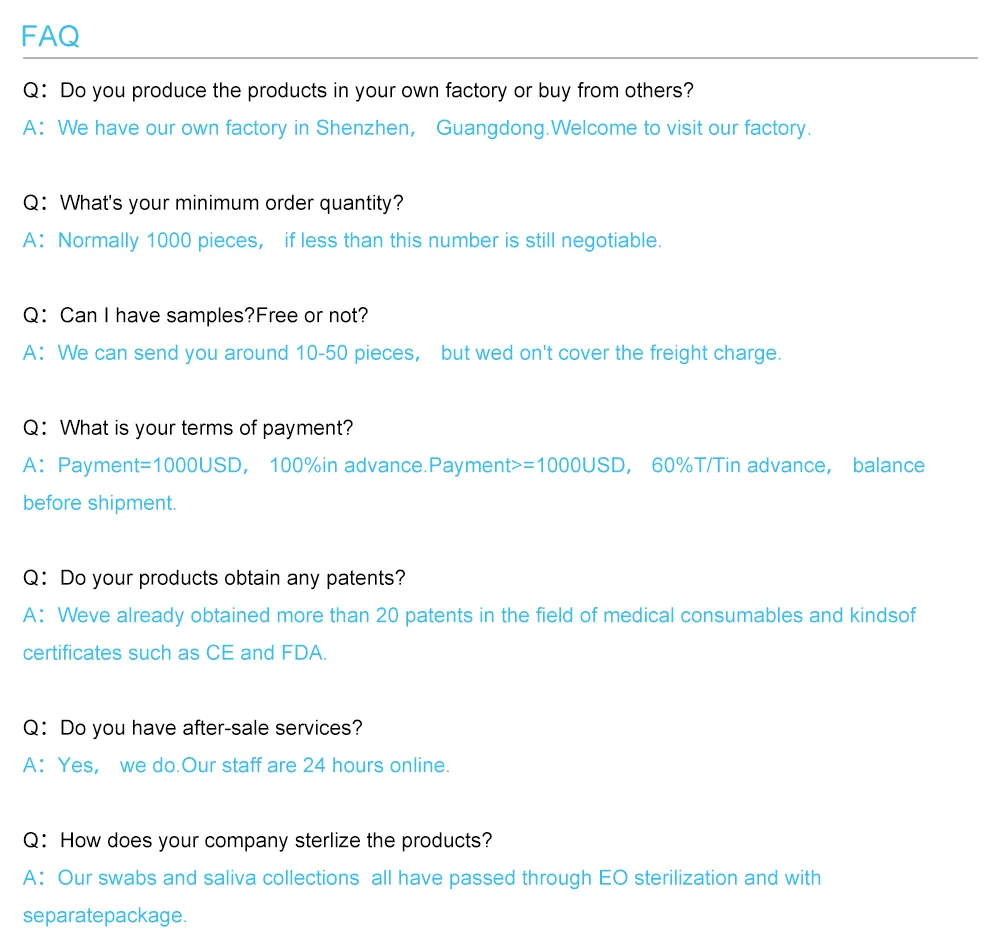The width and height of the screenshot is (1000, 948).
Task: Click the after-sale services question
Action: pyautogui.click(x=193, y=728)
